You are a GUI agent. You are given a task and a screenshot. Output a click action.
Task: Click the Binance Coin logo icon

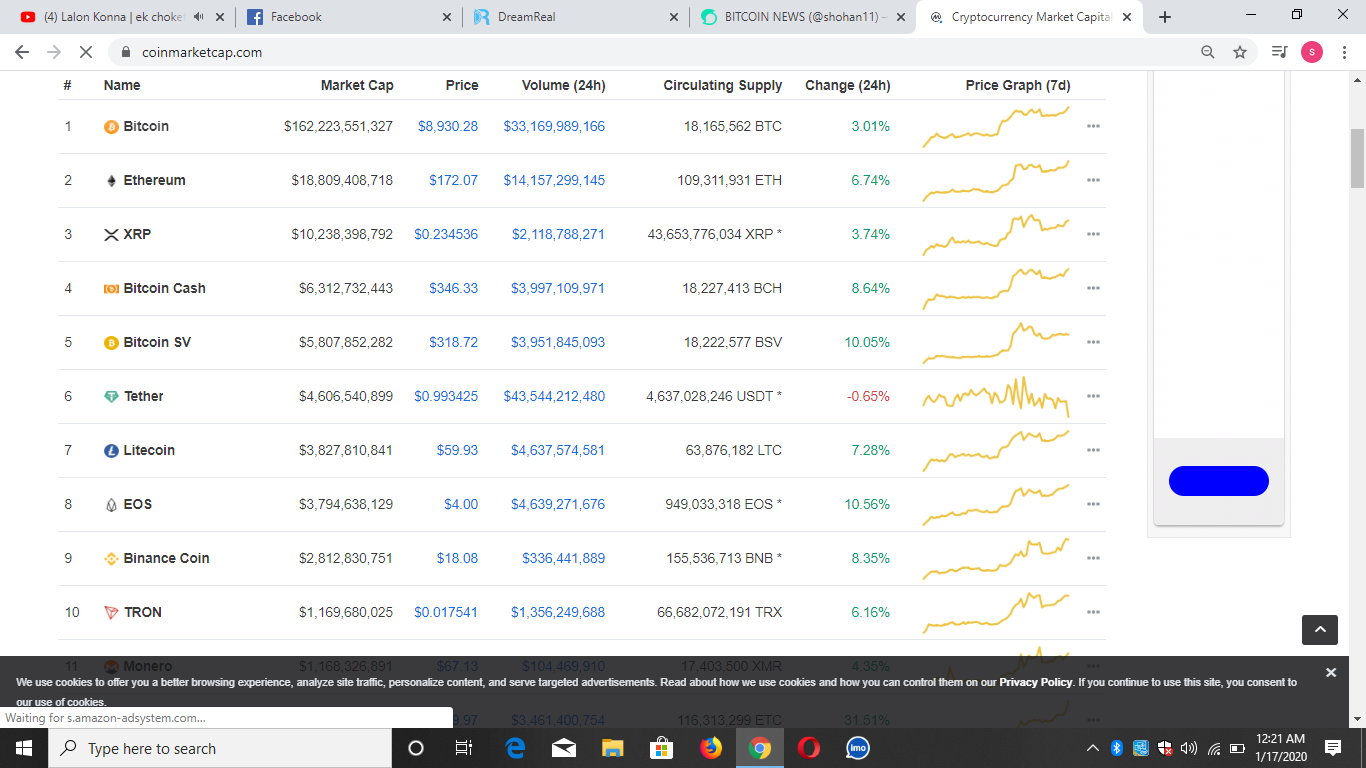point(112,559)
